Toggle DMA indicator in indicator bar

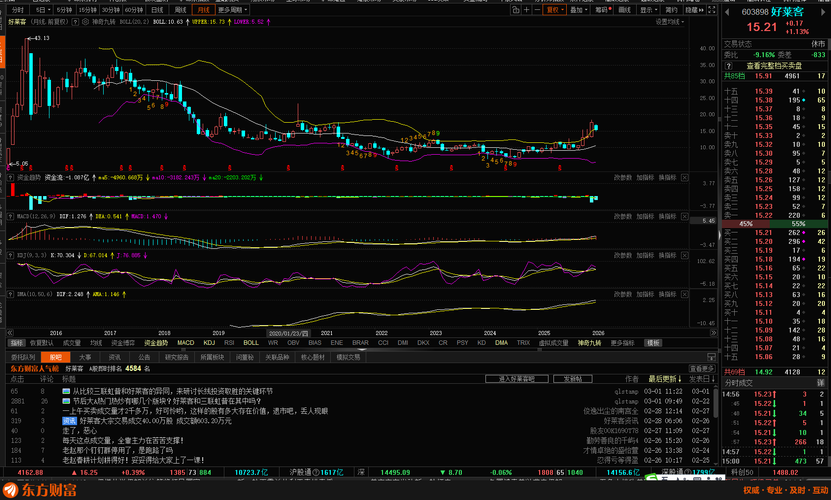[x=501, y=343]
